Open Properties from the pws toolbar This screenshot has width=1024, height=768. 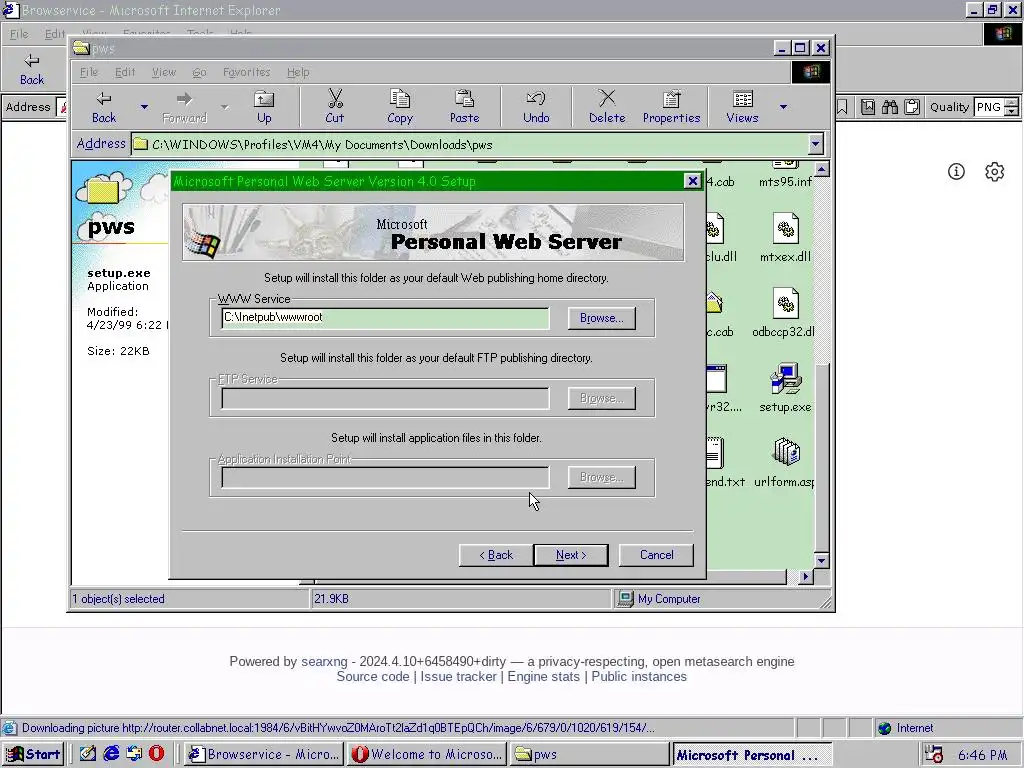point(671,106)
